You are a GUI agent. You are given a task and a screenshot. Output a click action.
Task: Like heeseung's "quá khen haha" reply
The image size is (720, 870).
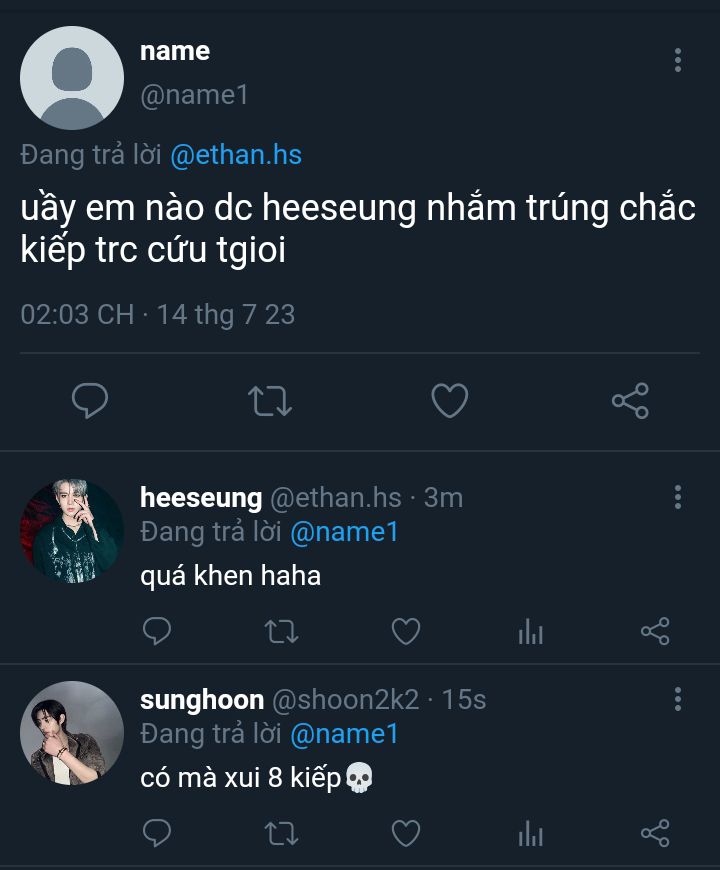(405, 631)
